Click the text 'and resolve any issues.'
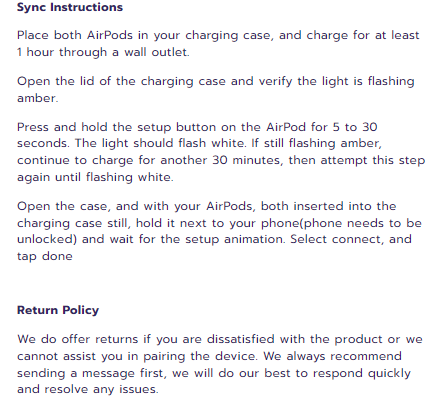Image resolution: width=441 pixels, height=412 pixels. click(x=88, y=389)
